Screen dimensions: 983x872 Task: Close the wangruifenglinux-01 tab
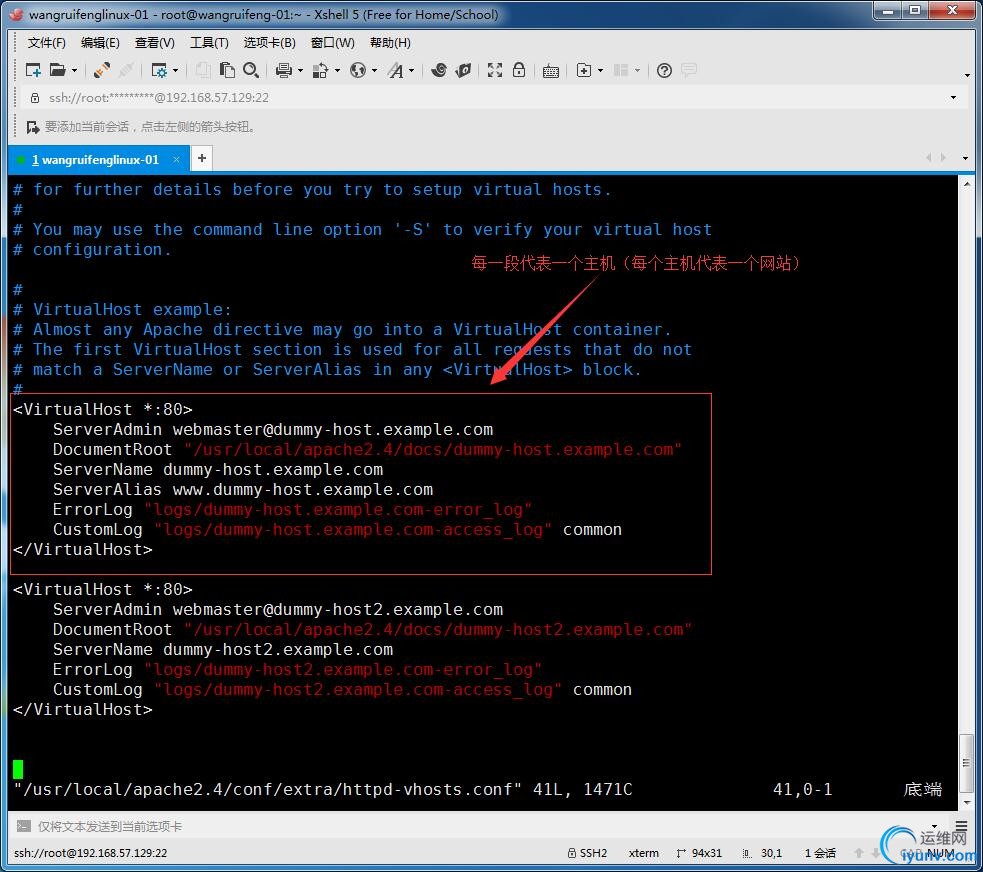[x=176, y=159]
